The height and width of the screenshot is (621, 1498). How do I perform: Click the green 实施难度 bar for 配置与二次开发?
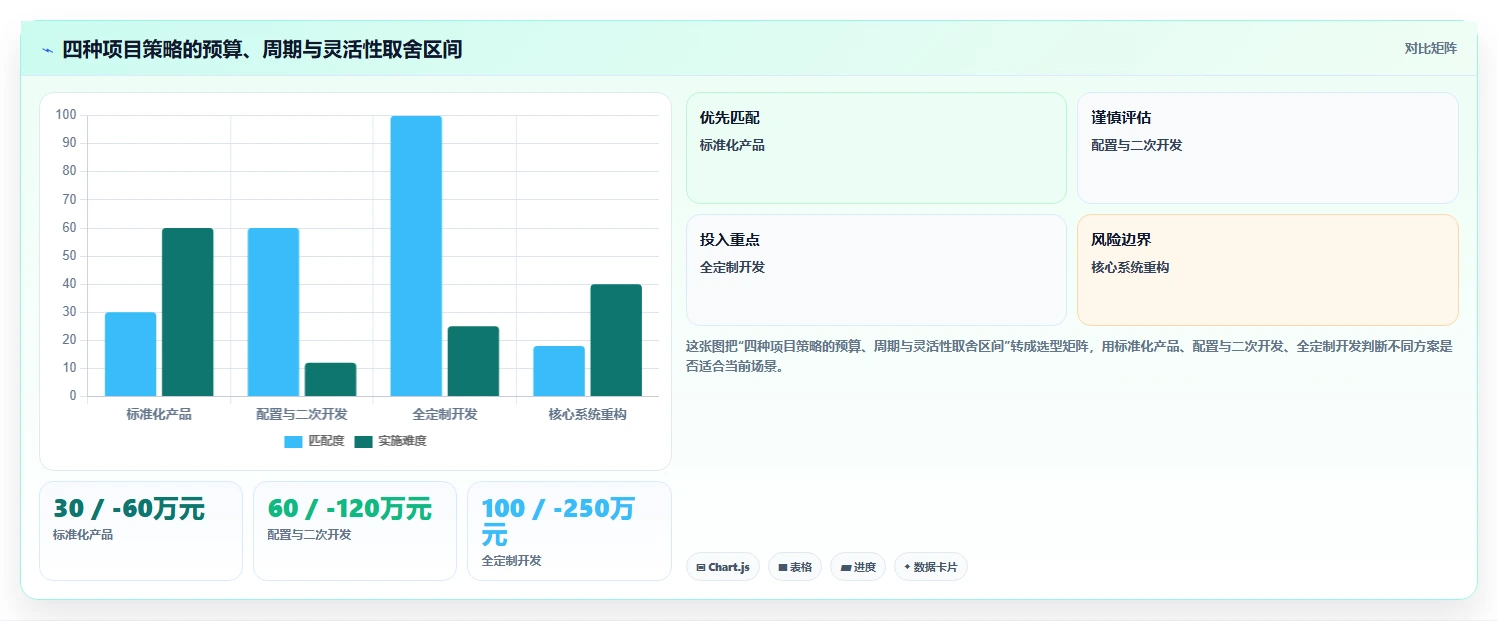[x=330, y=379]
